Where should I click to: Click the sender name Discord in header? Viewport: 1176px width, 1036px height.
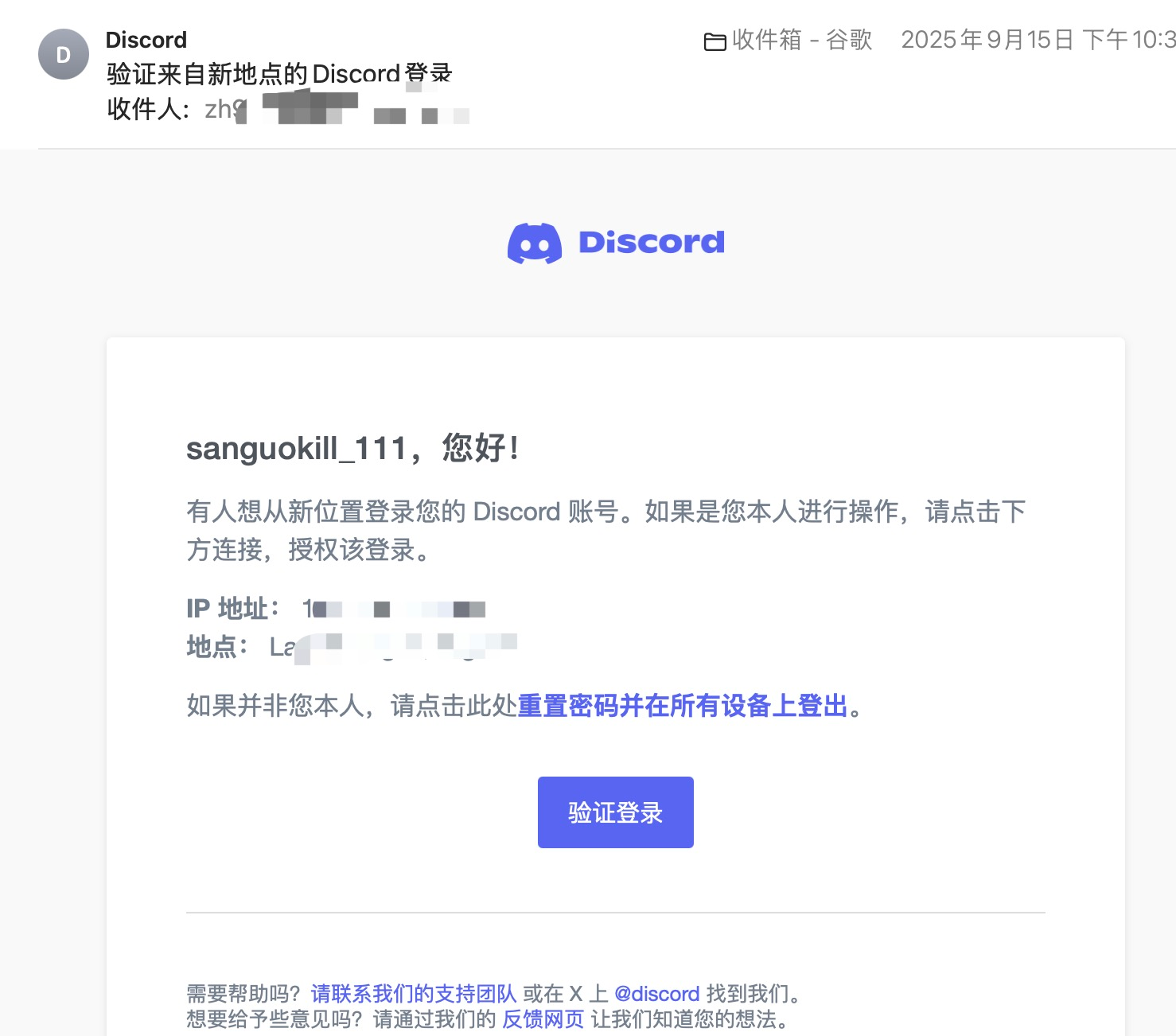click(x=146, y=40)
